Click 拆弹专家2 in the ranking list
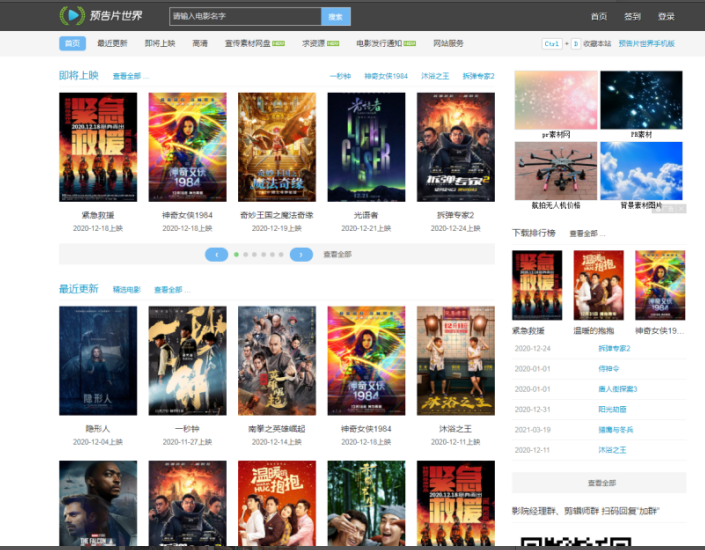This screenshot has height=550, width=705. pyautogui.click(x=614, y=349)
